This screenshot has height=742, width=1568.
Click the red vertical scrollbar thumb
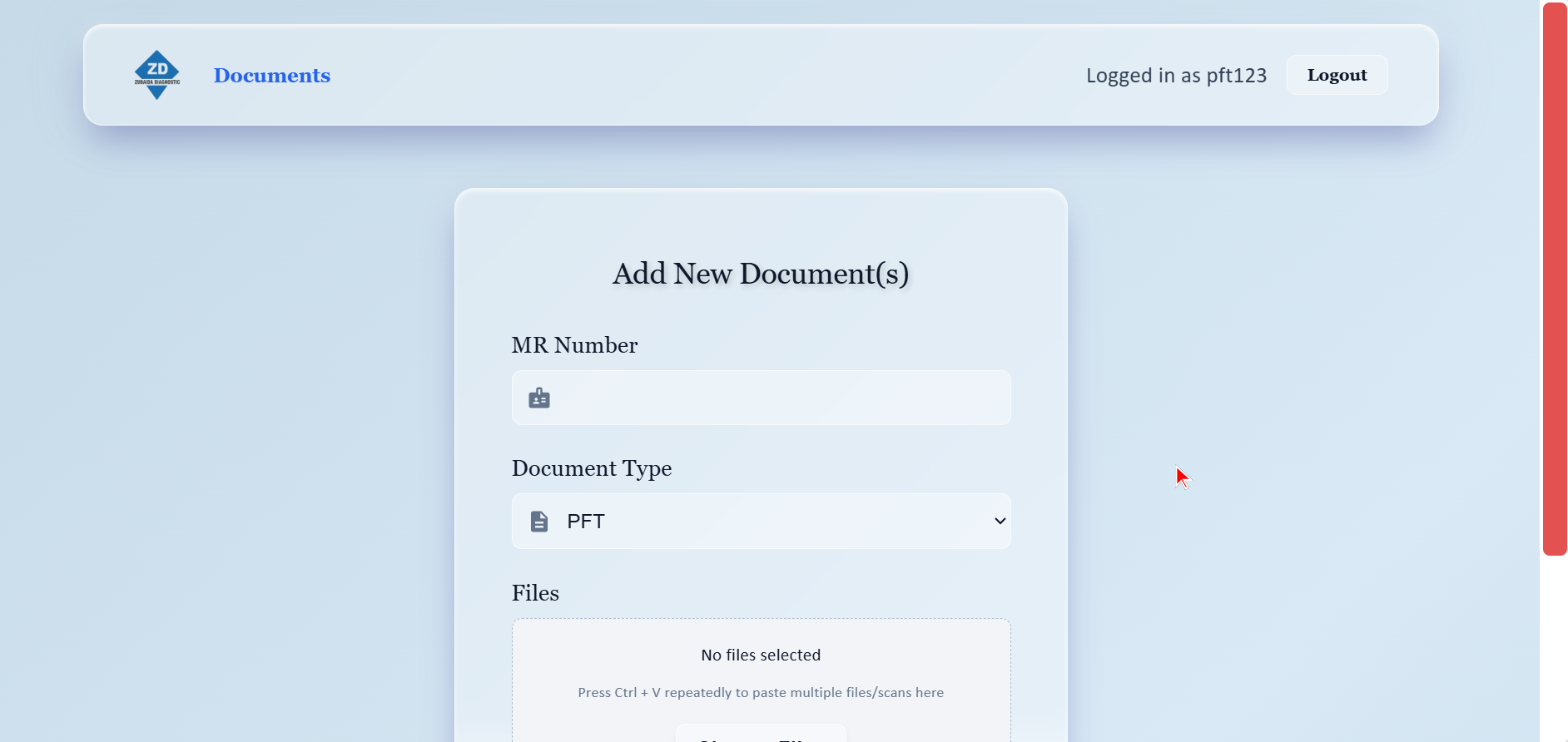pyautogui.click(x=1555, y=279)
